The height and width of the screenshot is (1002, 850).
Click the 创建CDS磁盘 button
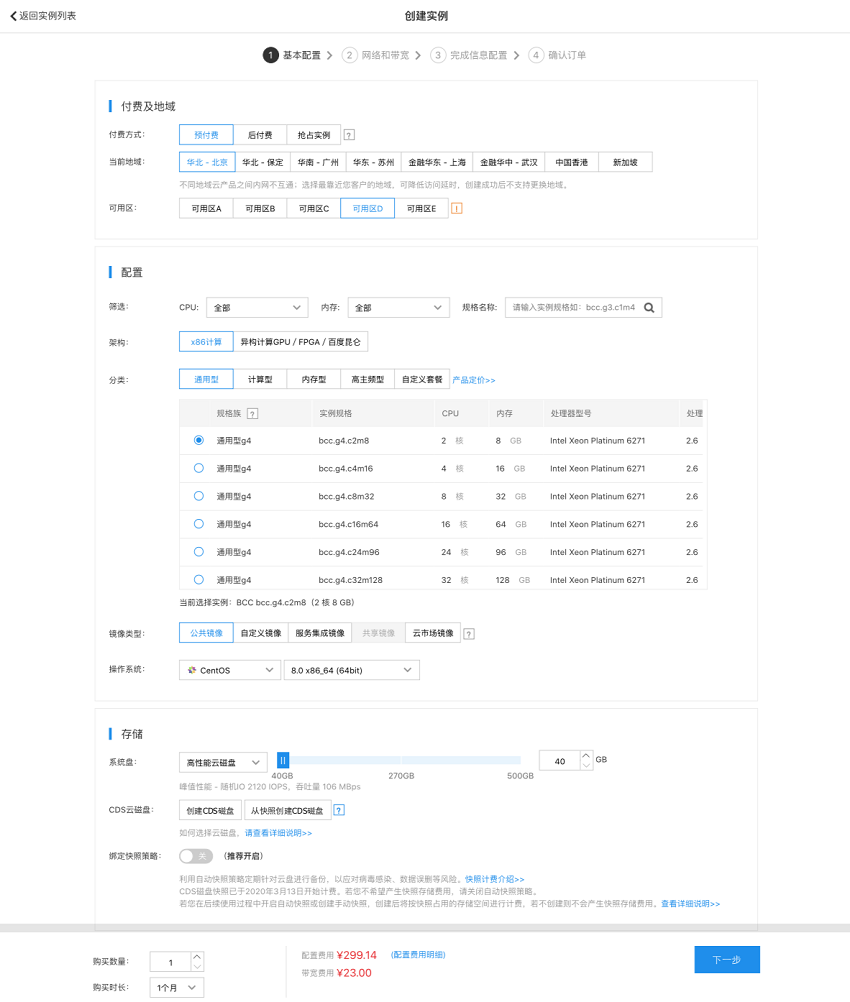pyautogui.click(x=210, y=810)
